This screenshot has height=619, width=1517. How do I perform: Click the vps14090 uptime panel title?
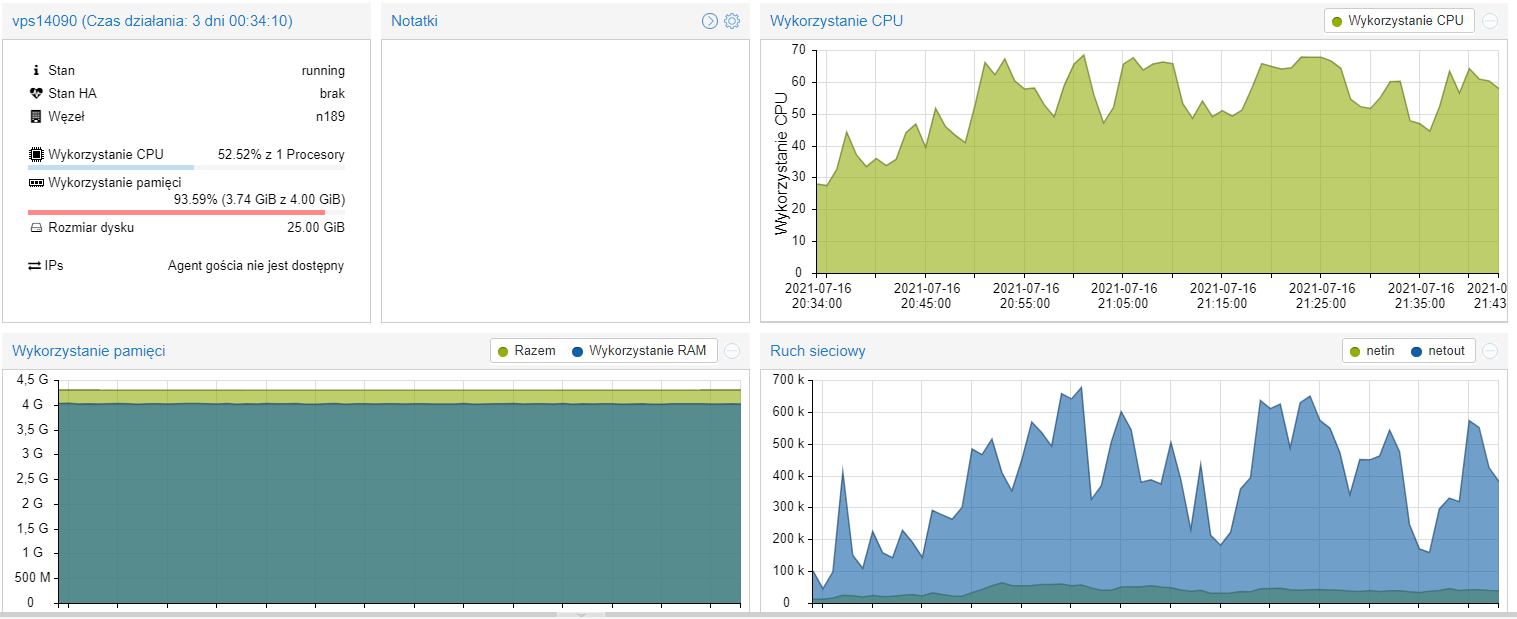pyautogui.click(x=152, y=21)
